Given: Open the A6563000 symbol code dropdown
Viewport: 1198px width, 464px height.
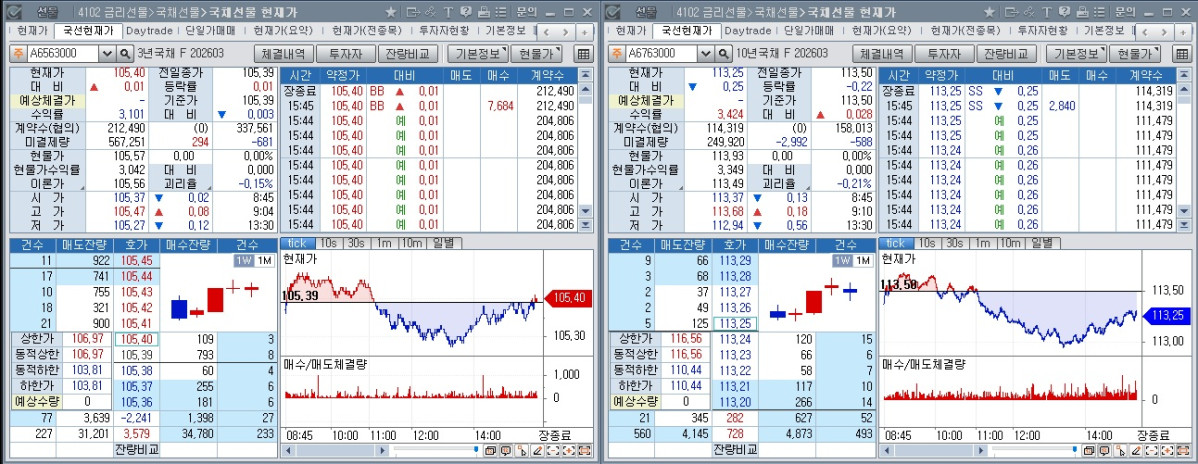Looking at the screenshot, I should pos(108,53).
